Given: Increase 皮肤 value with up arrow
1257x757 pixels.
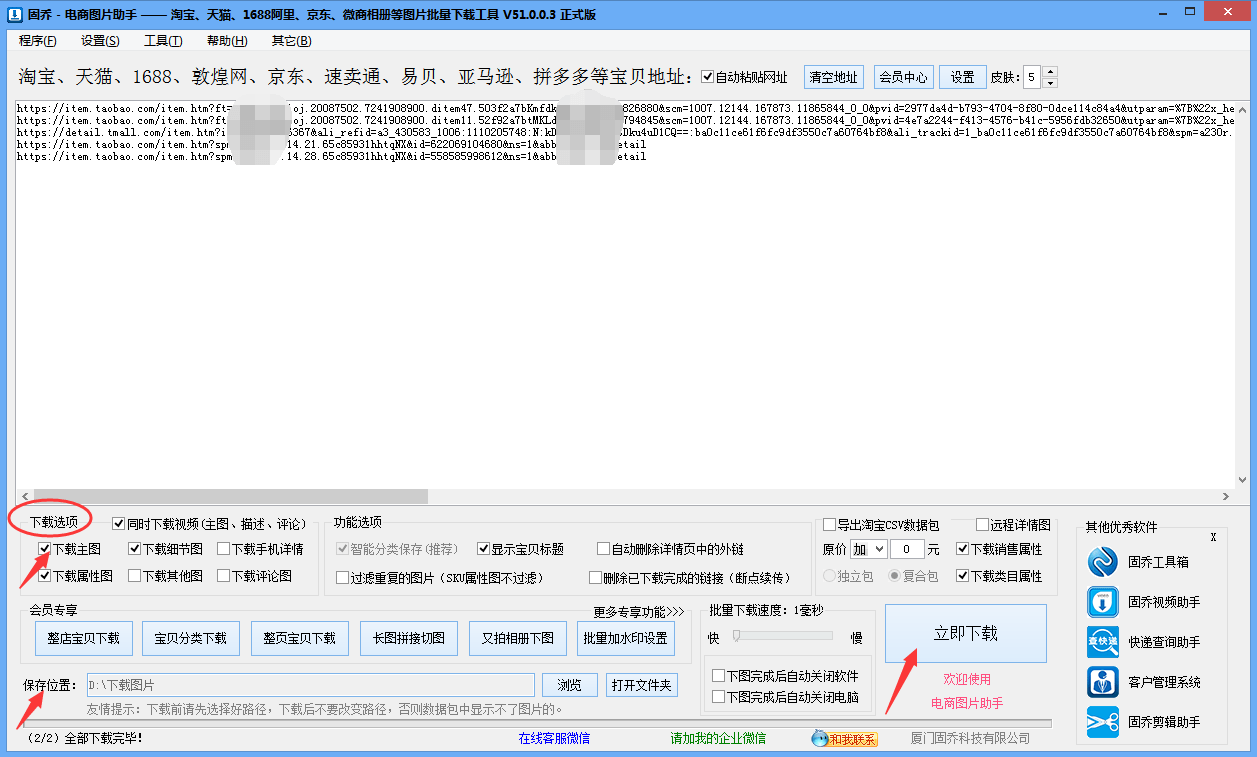Looking at the screenshot, I should click(x=1050, y=71).
